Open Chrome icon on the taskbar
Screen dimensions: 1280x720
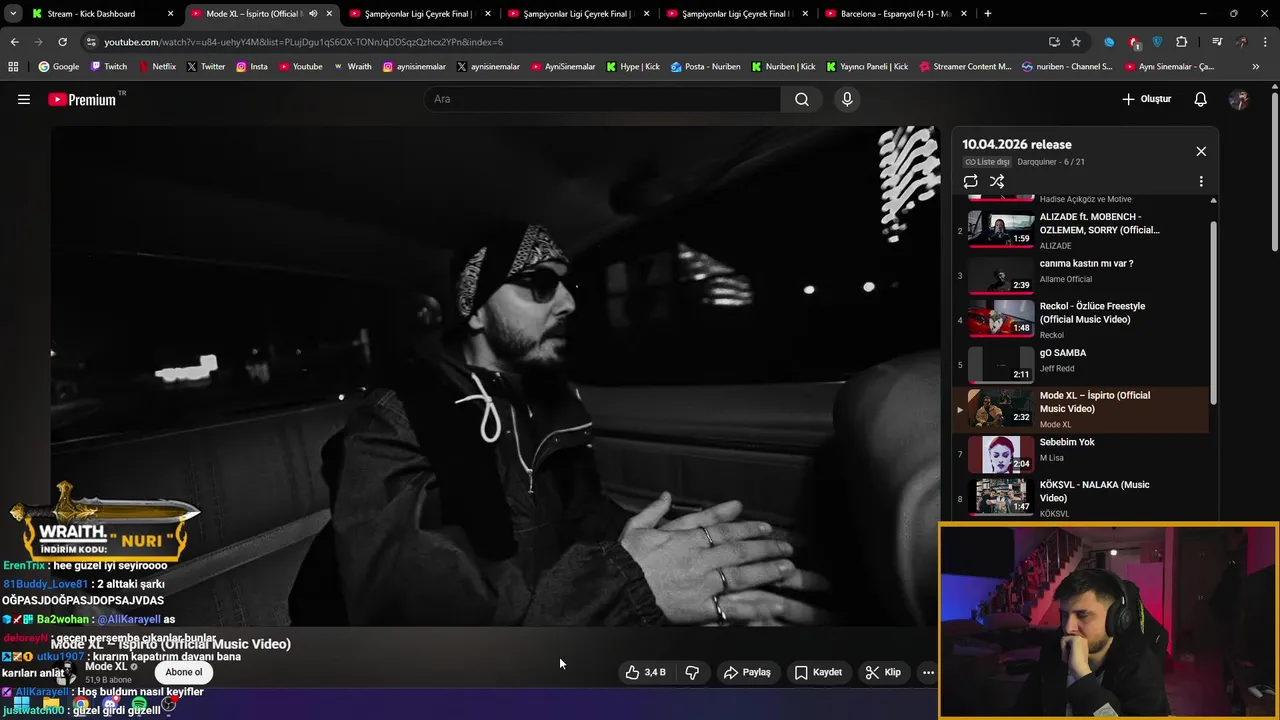click(81, 705)
